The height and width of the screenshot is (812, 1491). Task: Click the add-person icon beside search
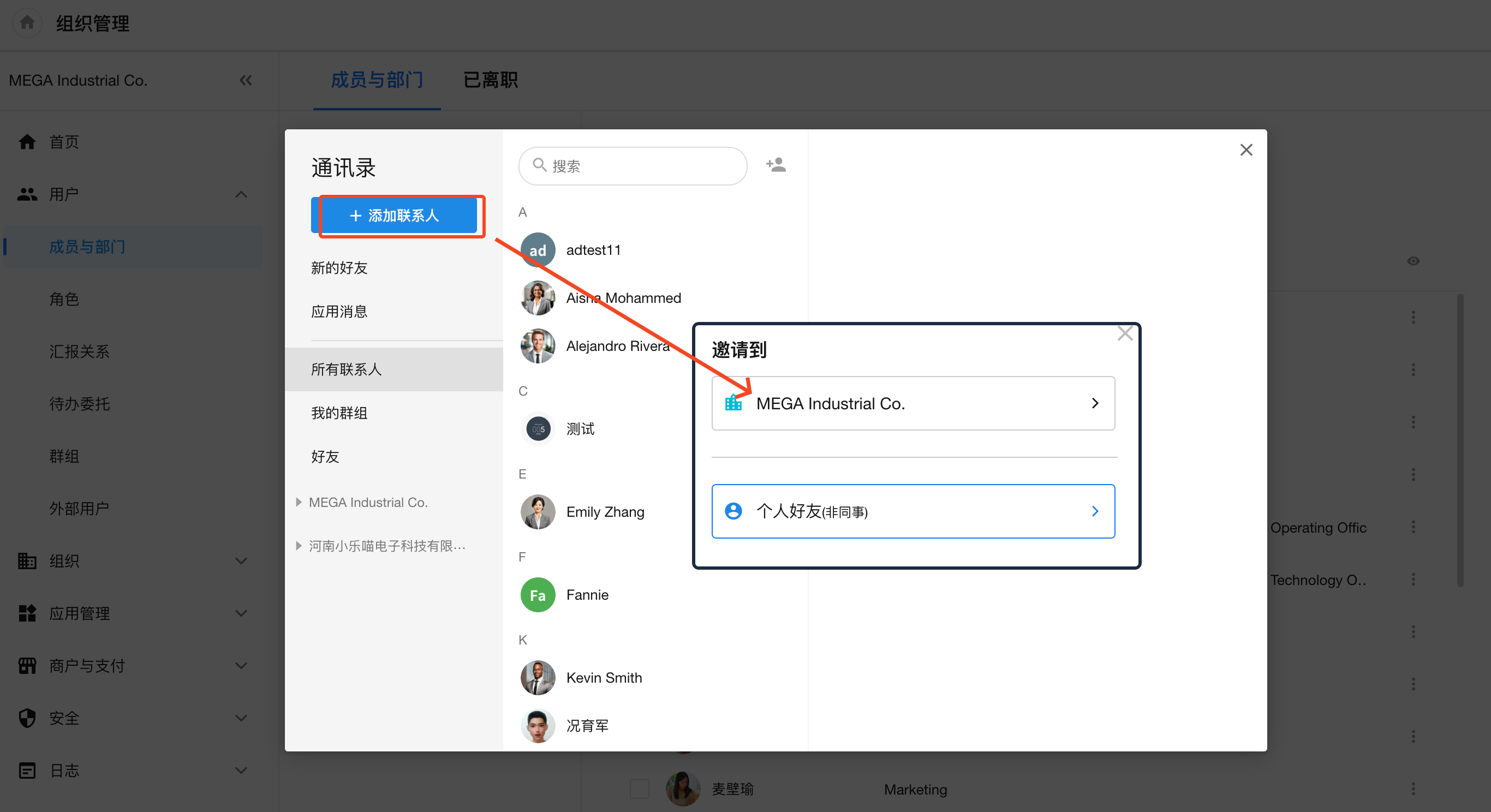(776, 165)
